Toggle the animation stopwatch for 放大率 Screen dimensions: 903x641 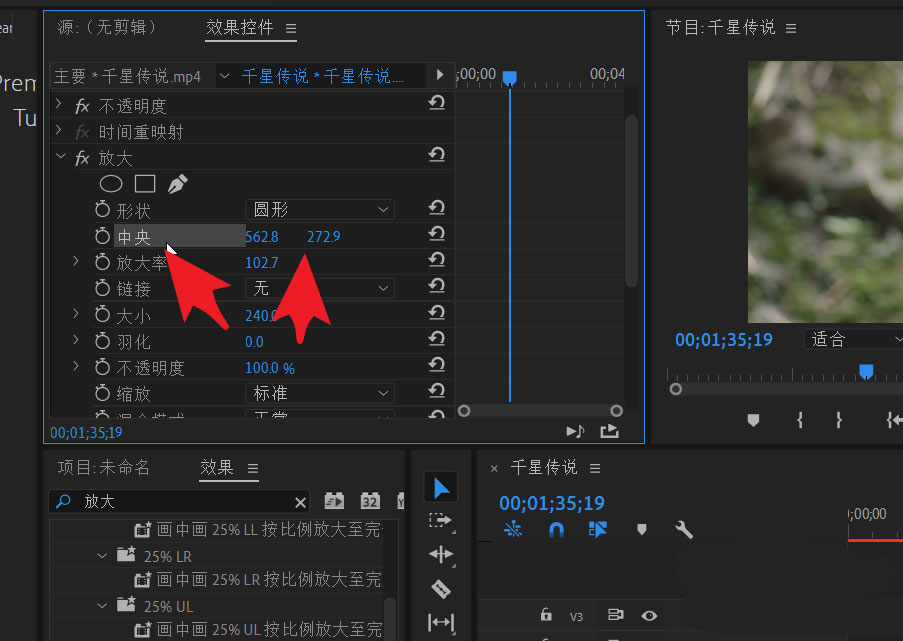(102, 262)
